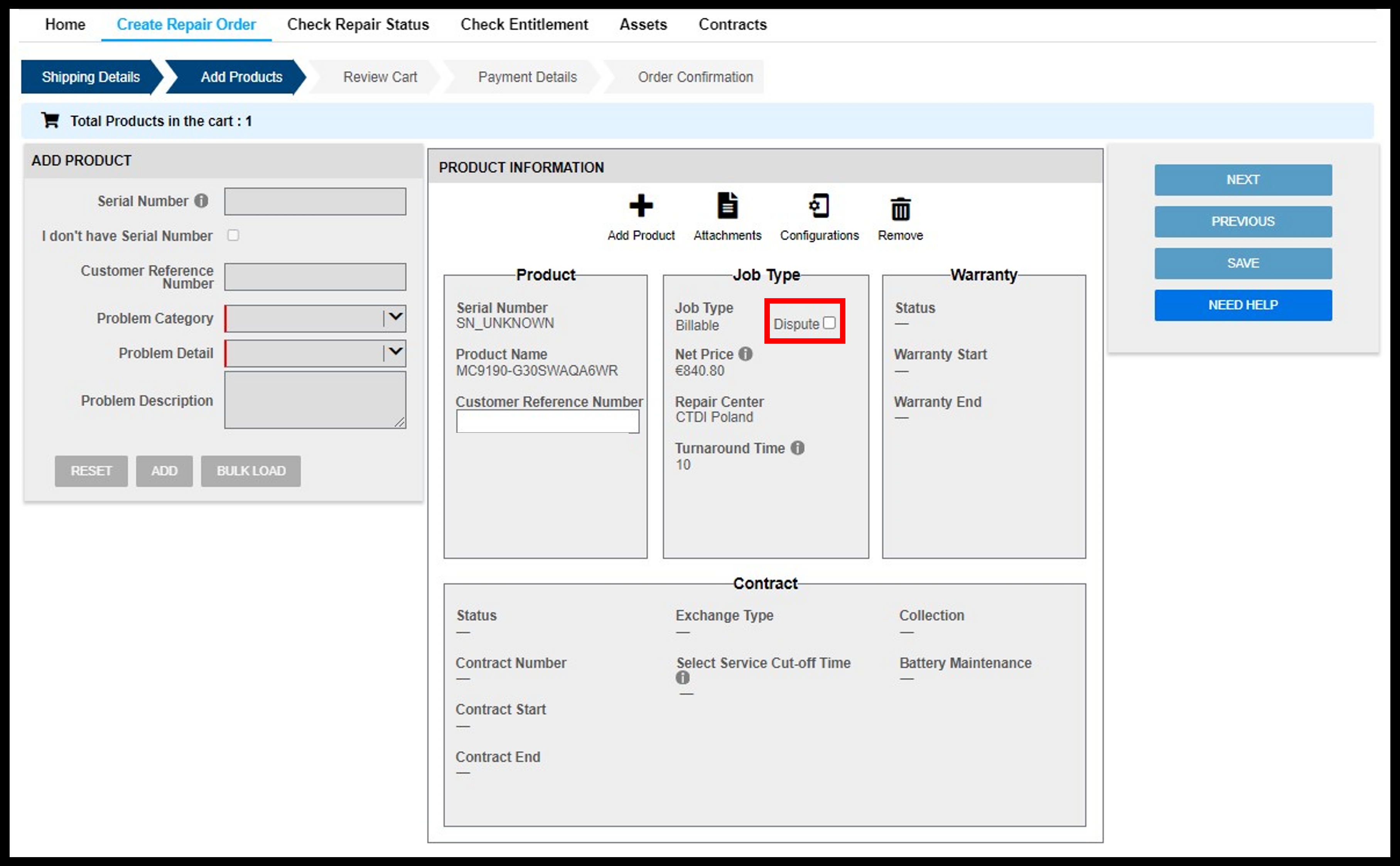Image resolution: width=1400 pixels, height=866 pixels.
Task: Click the Serial Number input field
Action: coord(315,202)
